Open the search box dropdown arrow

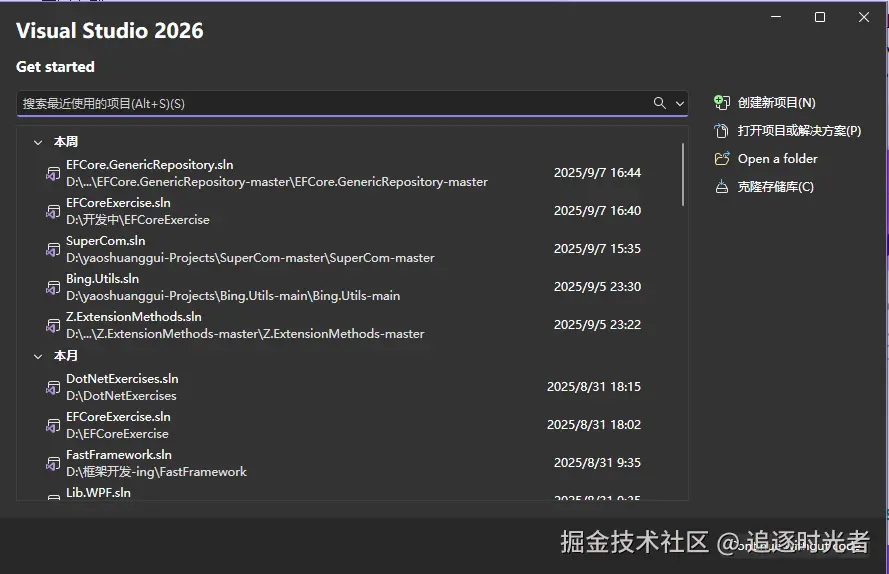[x=679, y=103]
